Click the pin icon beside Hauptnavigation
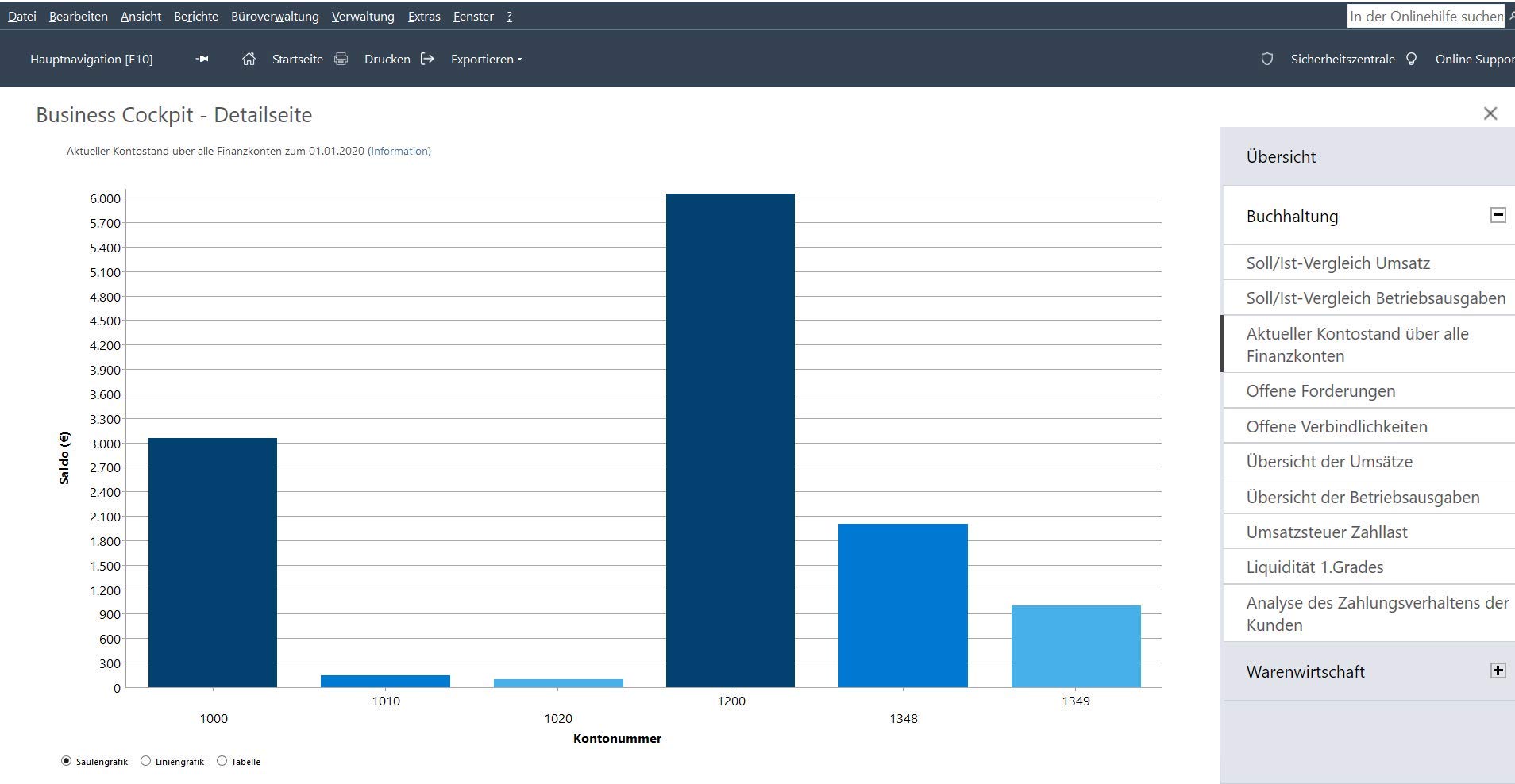The width and height of the screenshot is (1515, 784). tap(202, 59)
